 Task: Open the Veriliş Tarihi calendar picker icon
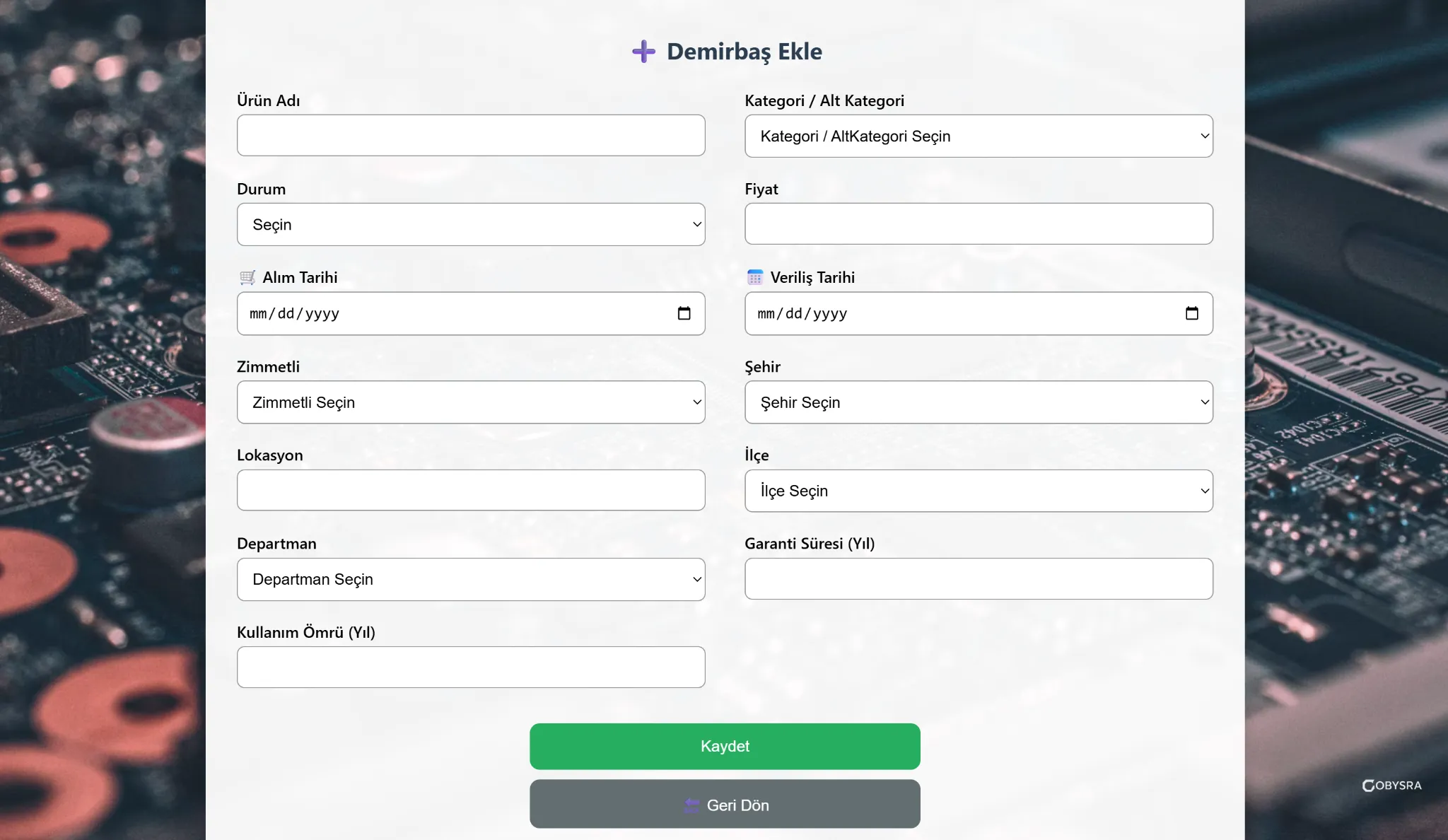tap(1191, 313)
